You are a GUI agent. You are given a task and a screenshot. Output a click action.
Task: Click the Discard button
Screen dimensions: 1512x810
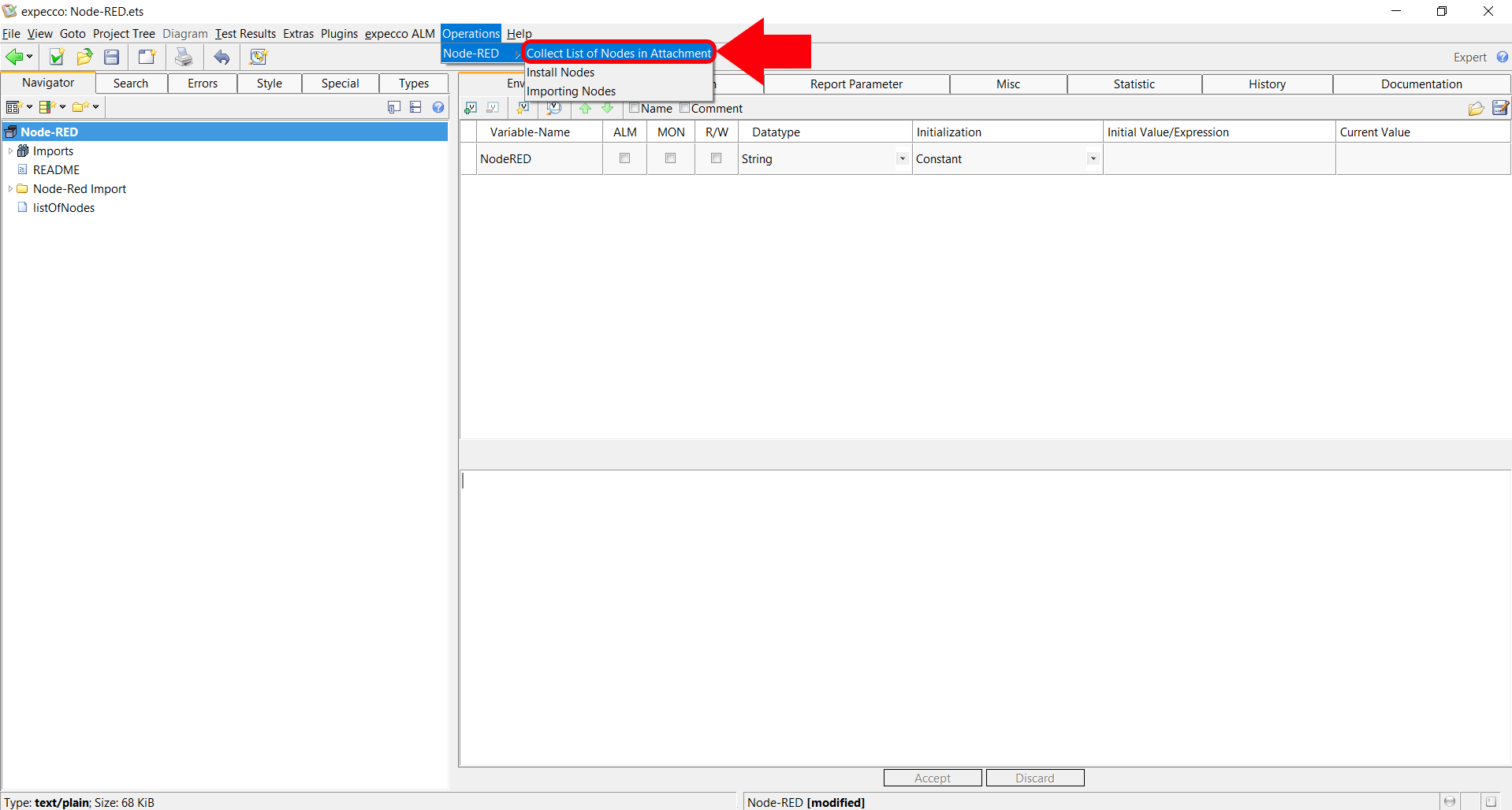click(1034, 778)
